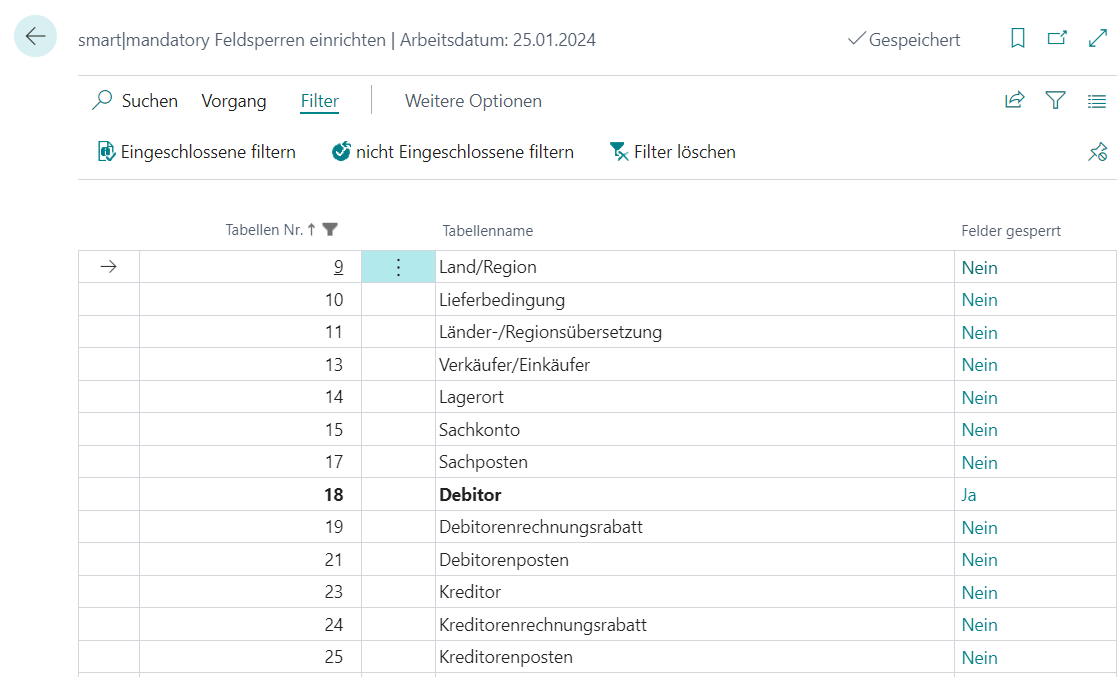This screenshot has height=677, width=1117.
Task: Enable Felder gesperrt for Sachkonto
Action: pyautogui.click(x=979, y=429)
